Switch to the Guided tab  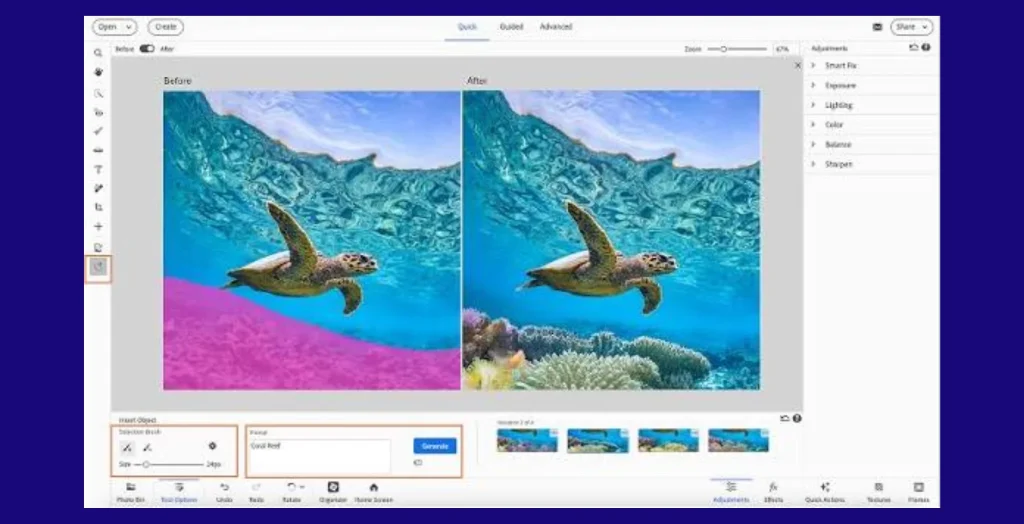point(511,27)
